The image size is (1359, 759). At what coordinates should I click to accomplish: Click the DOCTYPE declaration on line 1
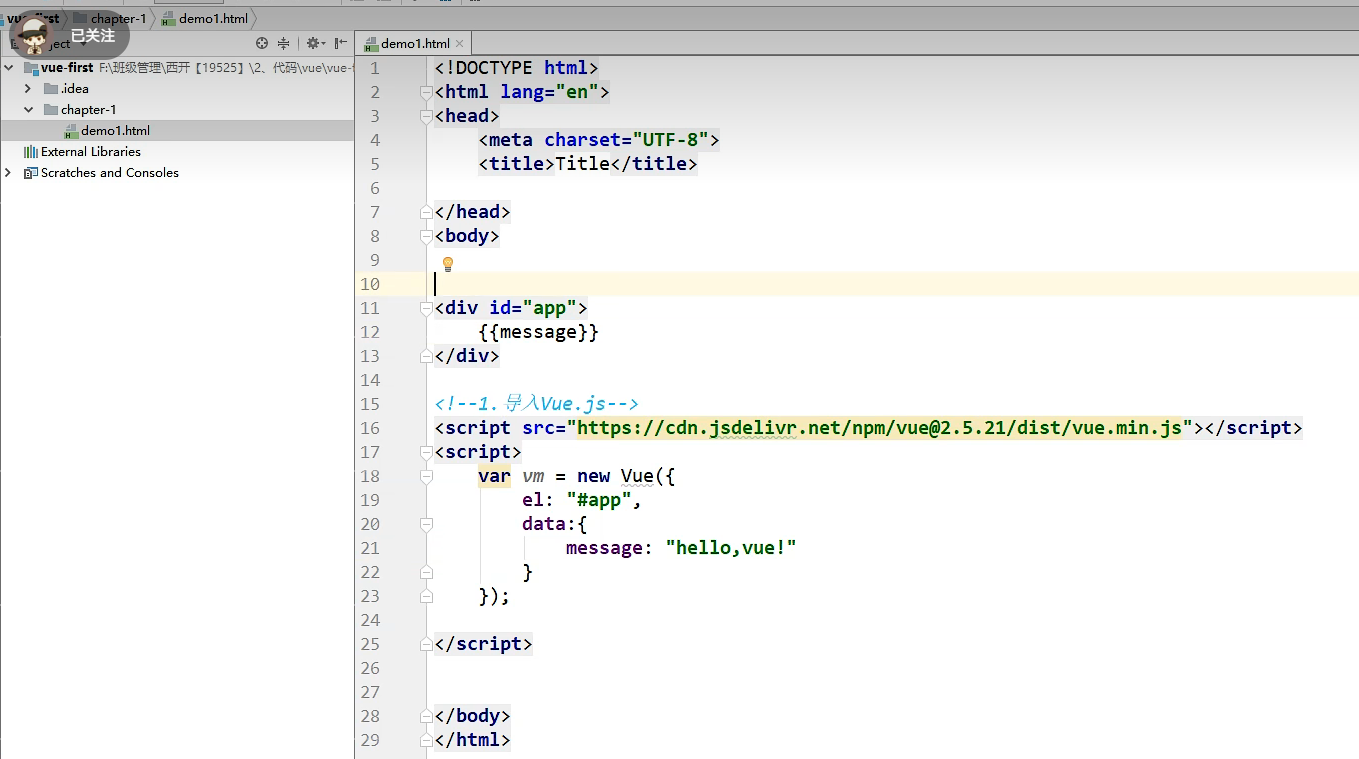click(x=516, y=68)
